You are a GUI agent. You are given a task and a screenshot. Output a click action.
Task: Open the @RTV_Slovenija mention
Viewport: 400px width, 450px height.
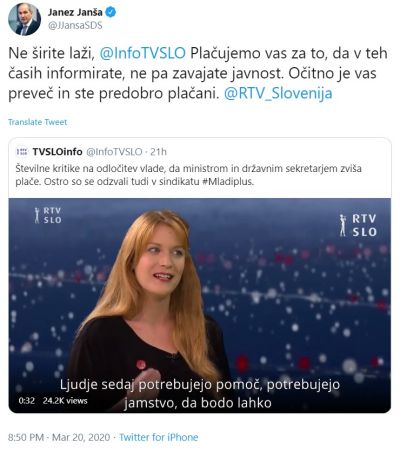click(x=278, y=93)
